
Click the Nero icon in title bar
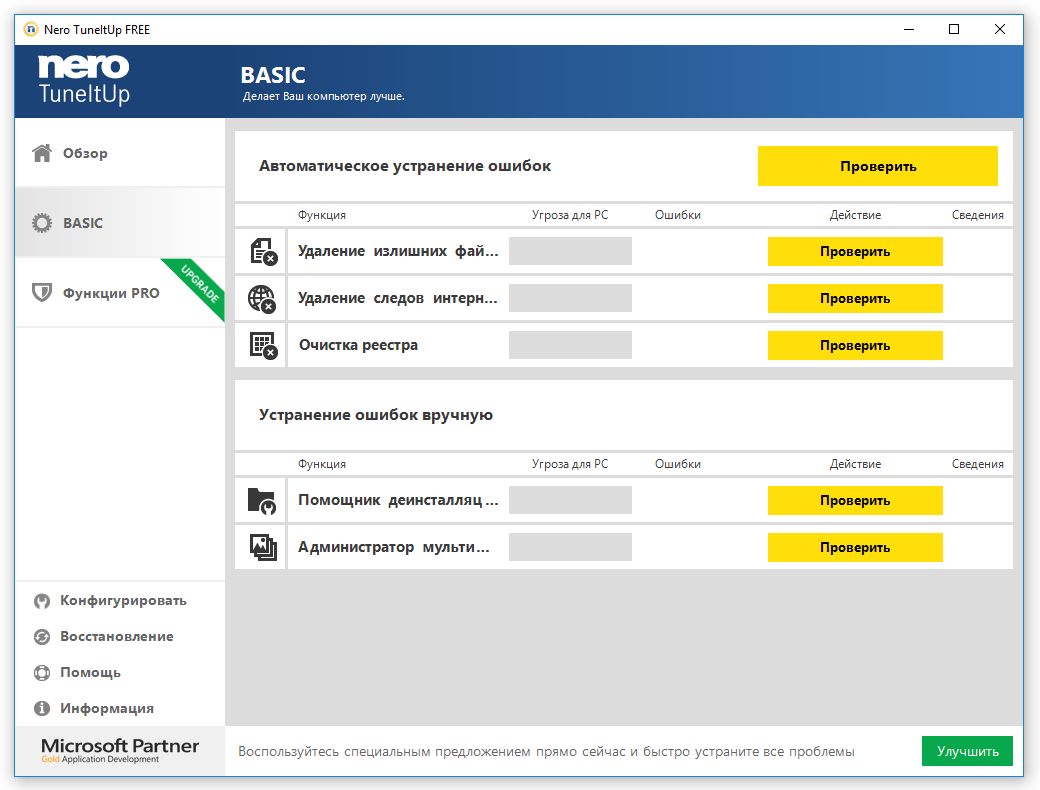coord(31,29)
